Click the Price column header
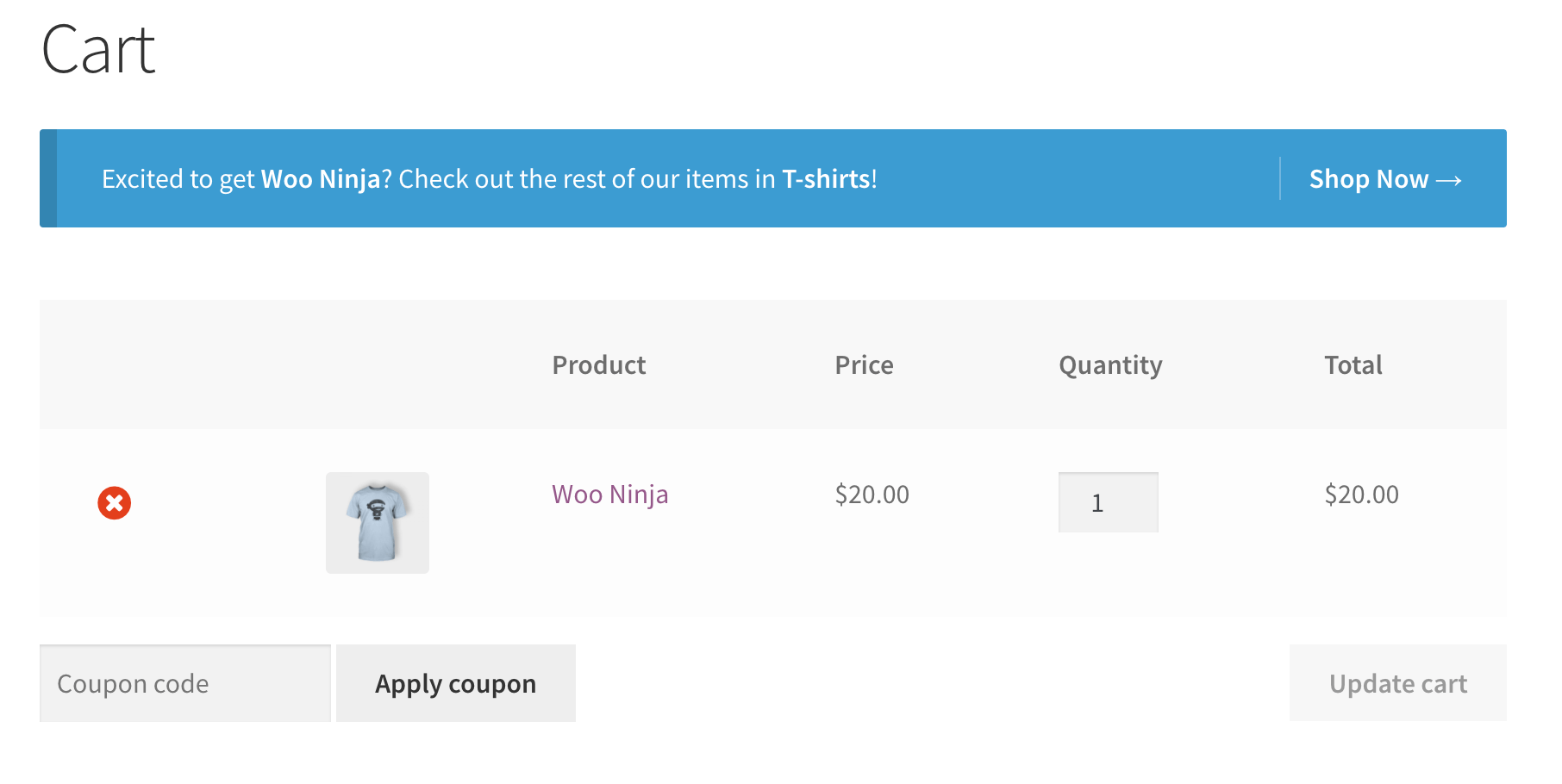1562x784 pixels. click(863, 364)
